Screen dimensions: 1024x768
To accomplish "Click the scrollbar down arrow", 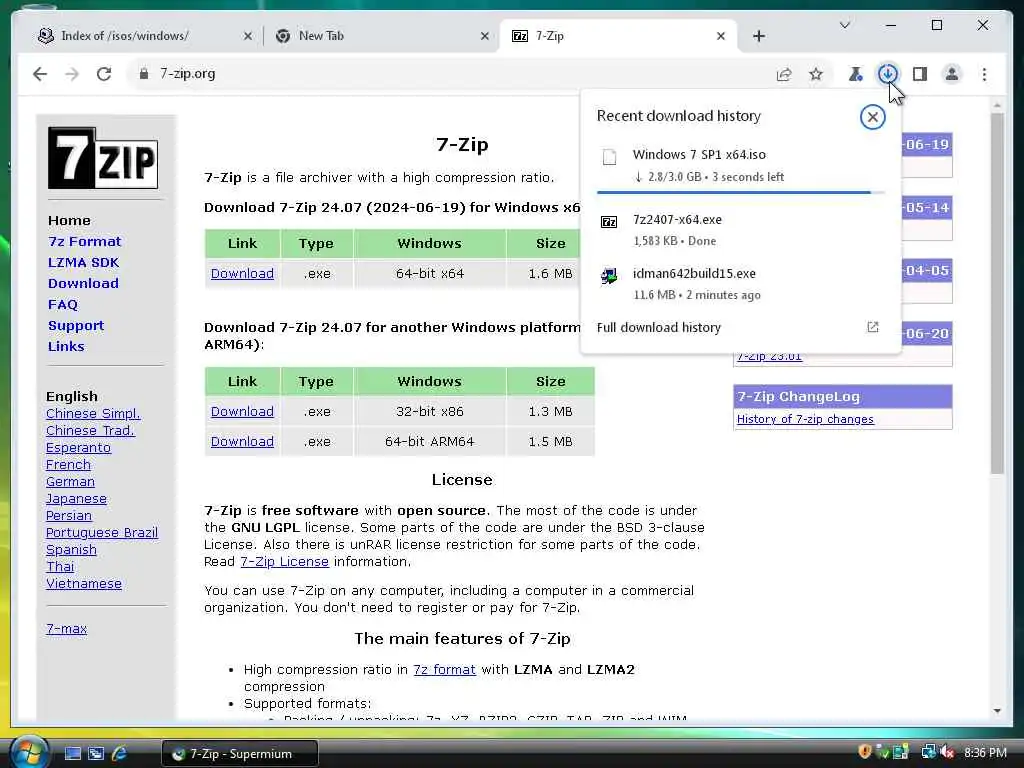I will coord(997,711).
